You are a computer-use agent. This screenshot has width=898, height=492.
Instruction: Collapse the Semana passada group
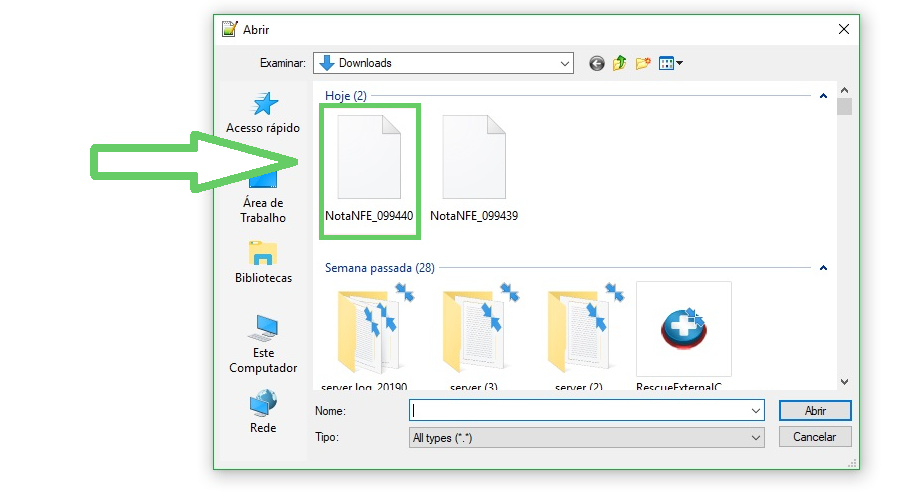(x=823, y=268)
